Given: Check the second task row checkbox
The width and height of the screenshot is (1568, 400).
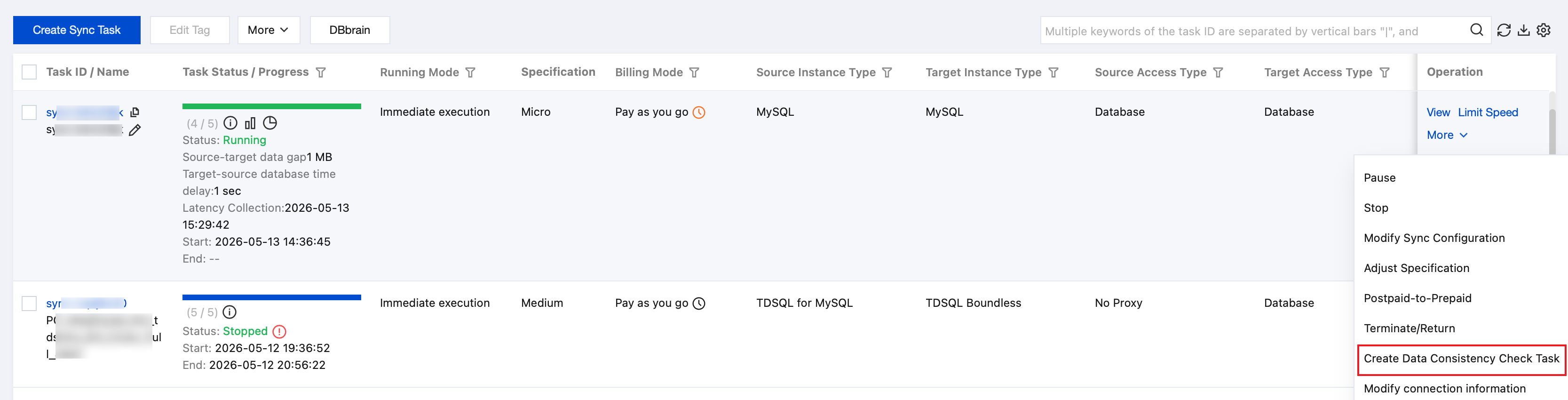Looking at the screenshot, I should (29, 303).
